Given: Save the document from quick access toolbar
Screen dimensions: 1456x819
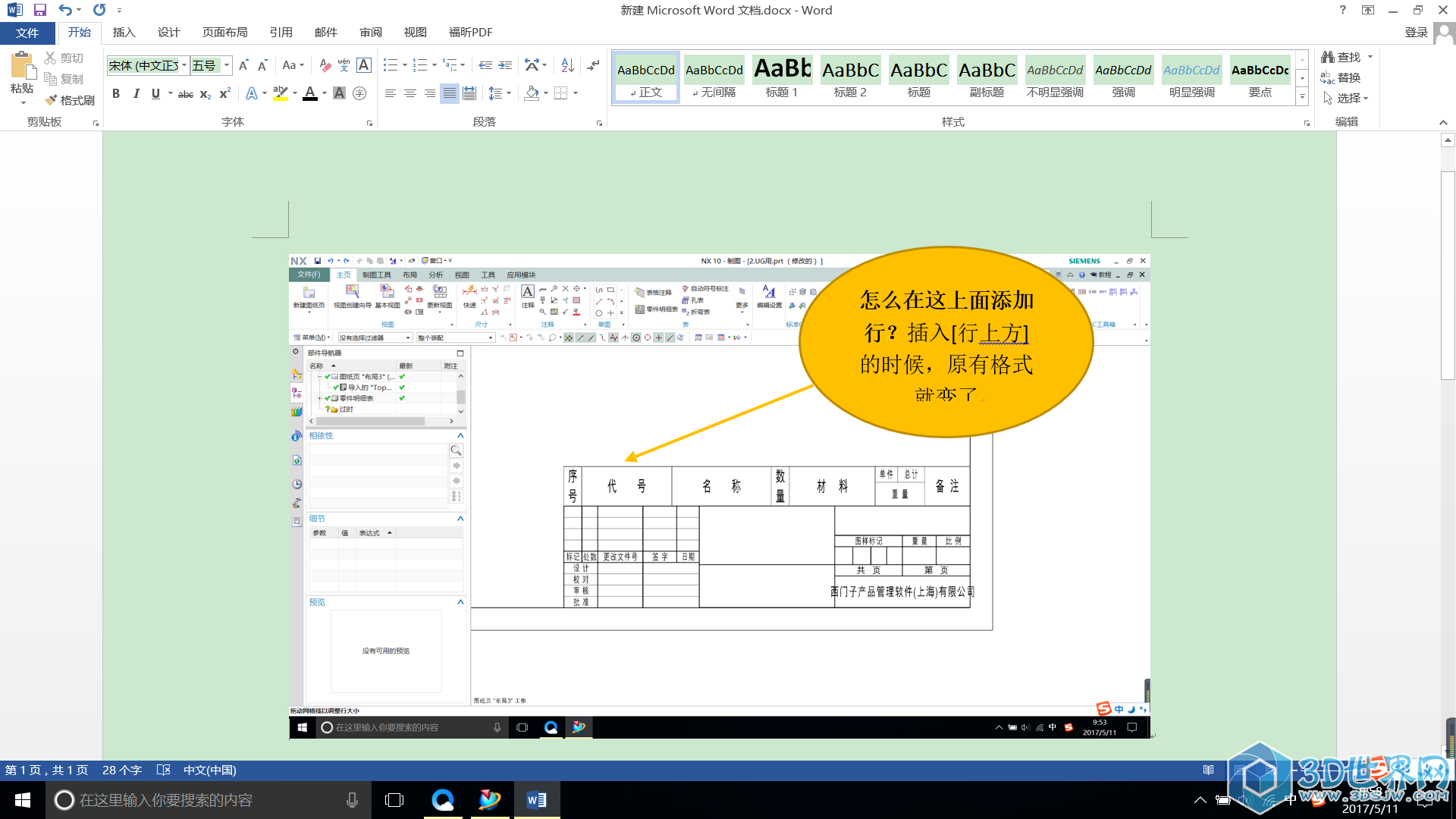Looking at the screenshot, I should (x=40, y=11).
